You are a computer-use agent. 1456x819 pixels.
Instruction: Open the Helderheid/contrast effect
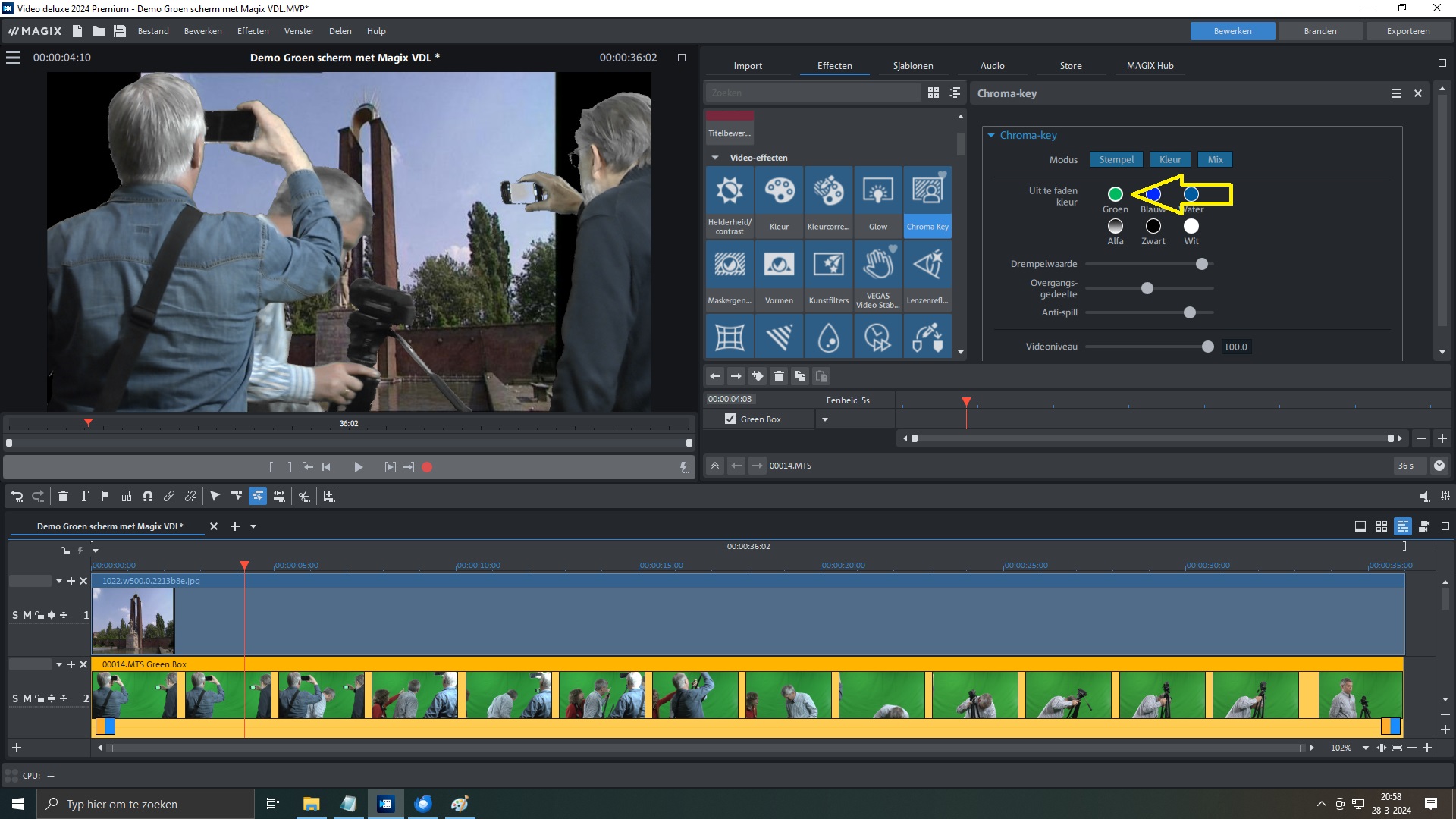coord(730,202)
